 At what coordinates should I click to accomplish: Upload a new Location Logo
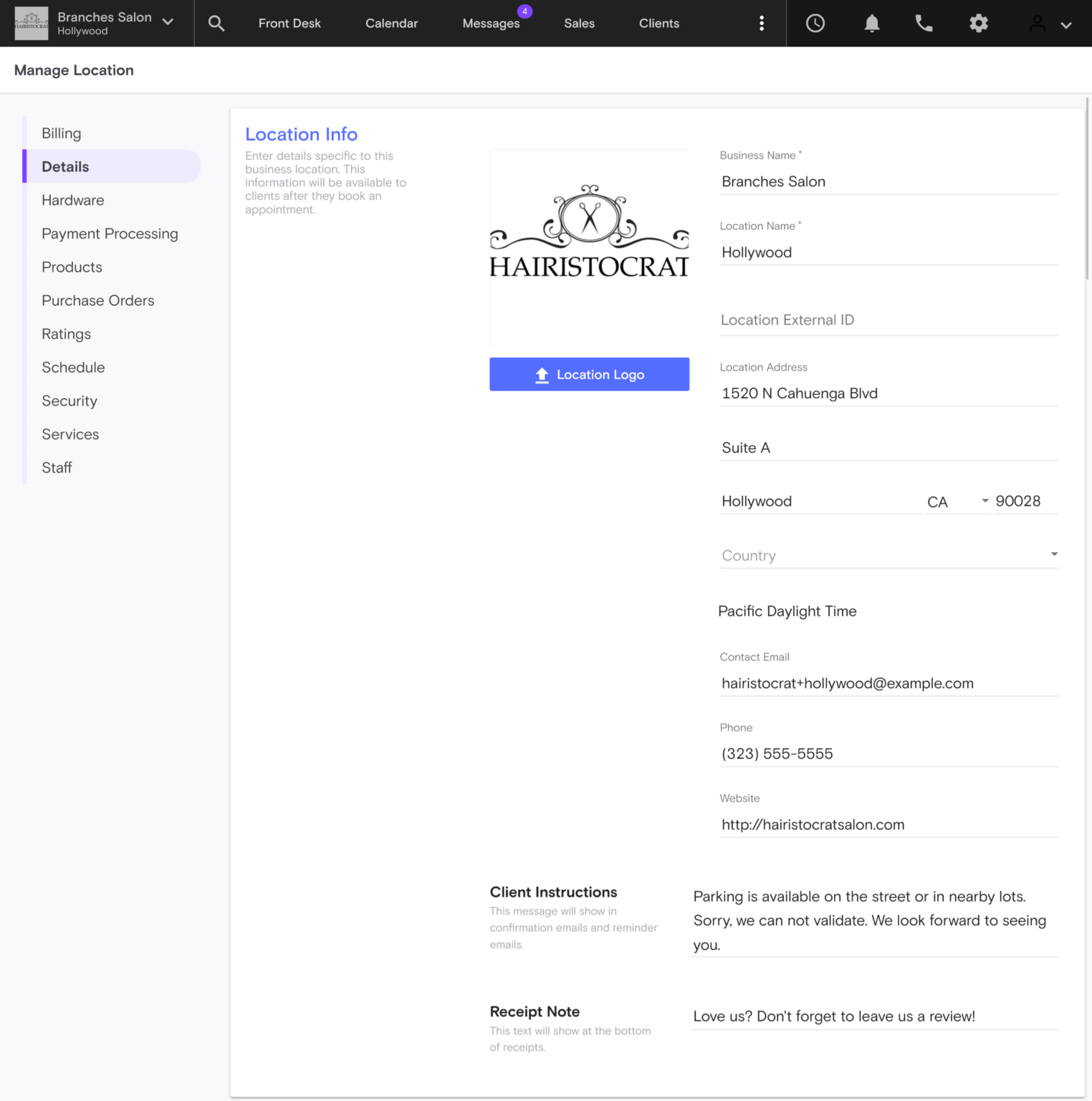588,373
